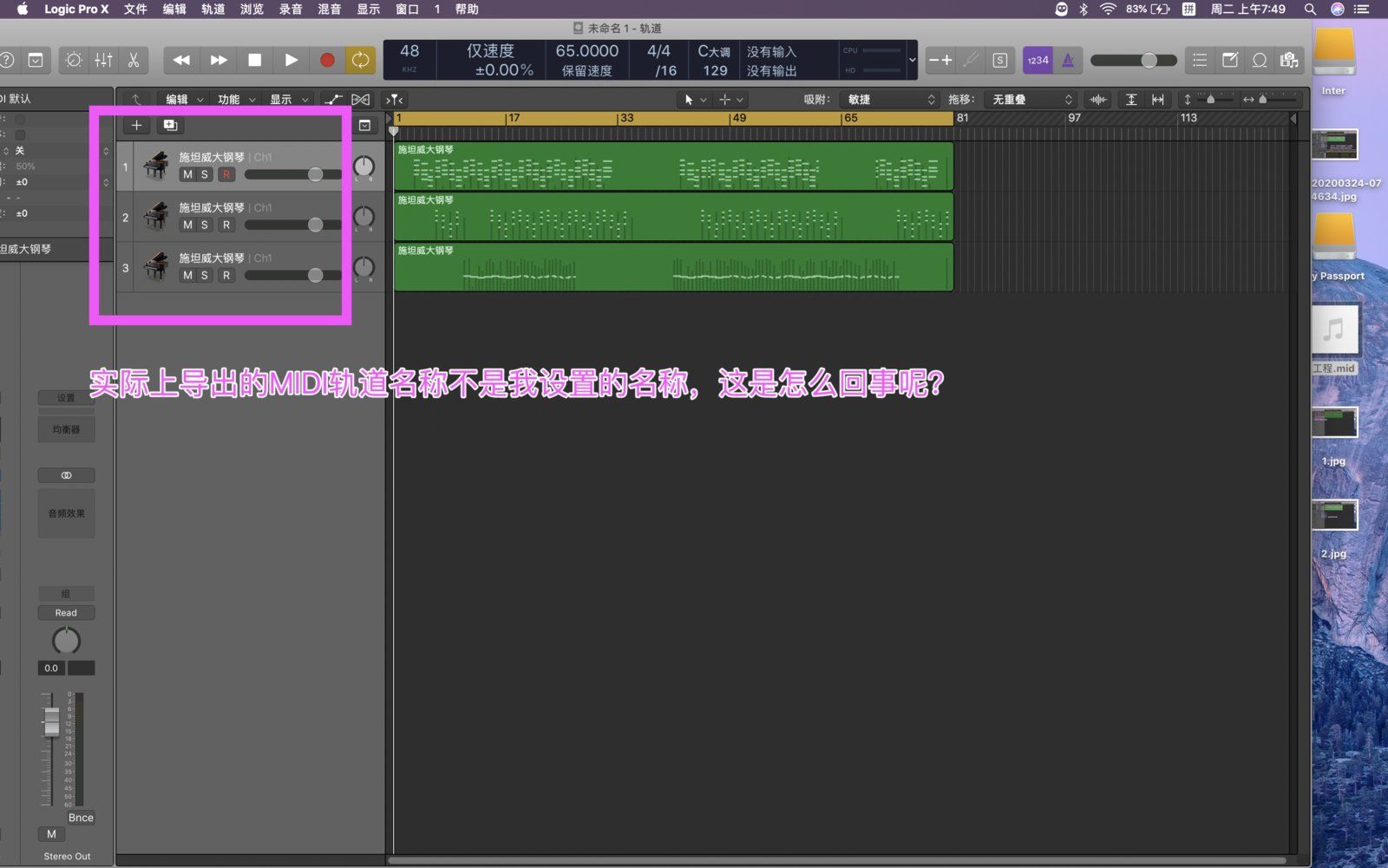The image size is (1388, 868).
Task: Disable record on track 1 red R button
Action: 226,174
